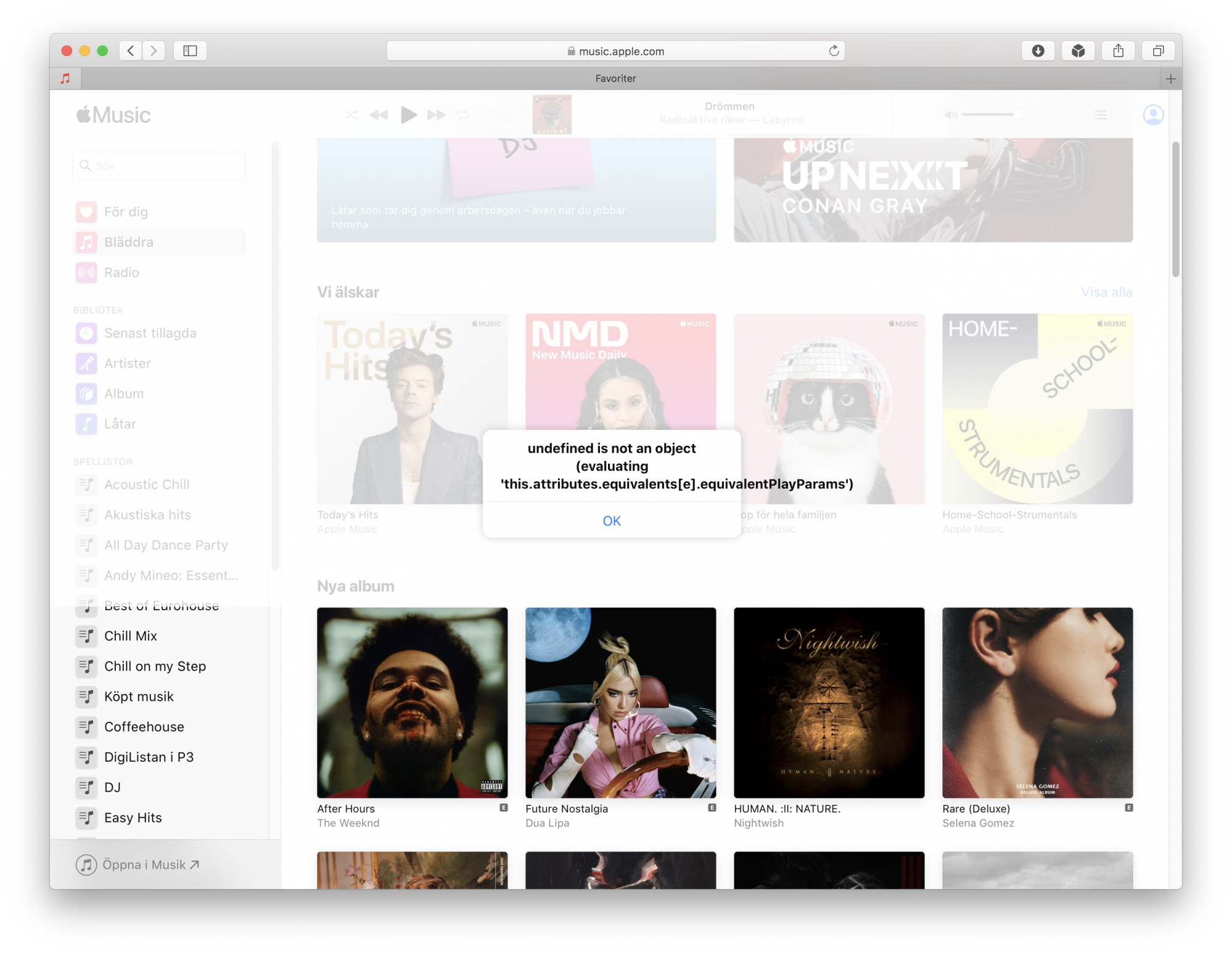Click the Labyrint album artwork thumbnail
This screenshot has width=1232, height=955.
[552, 115]
